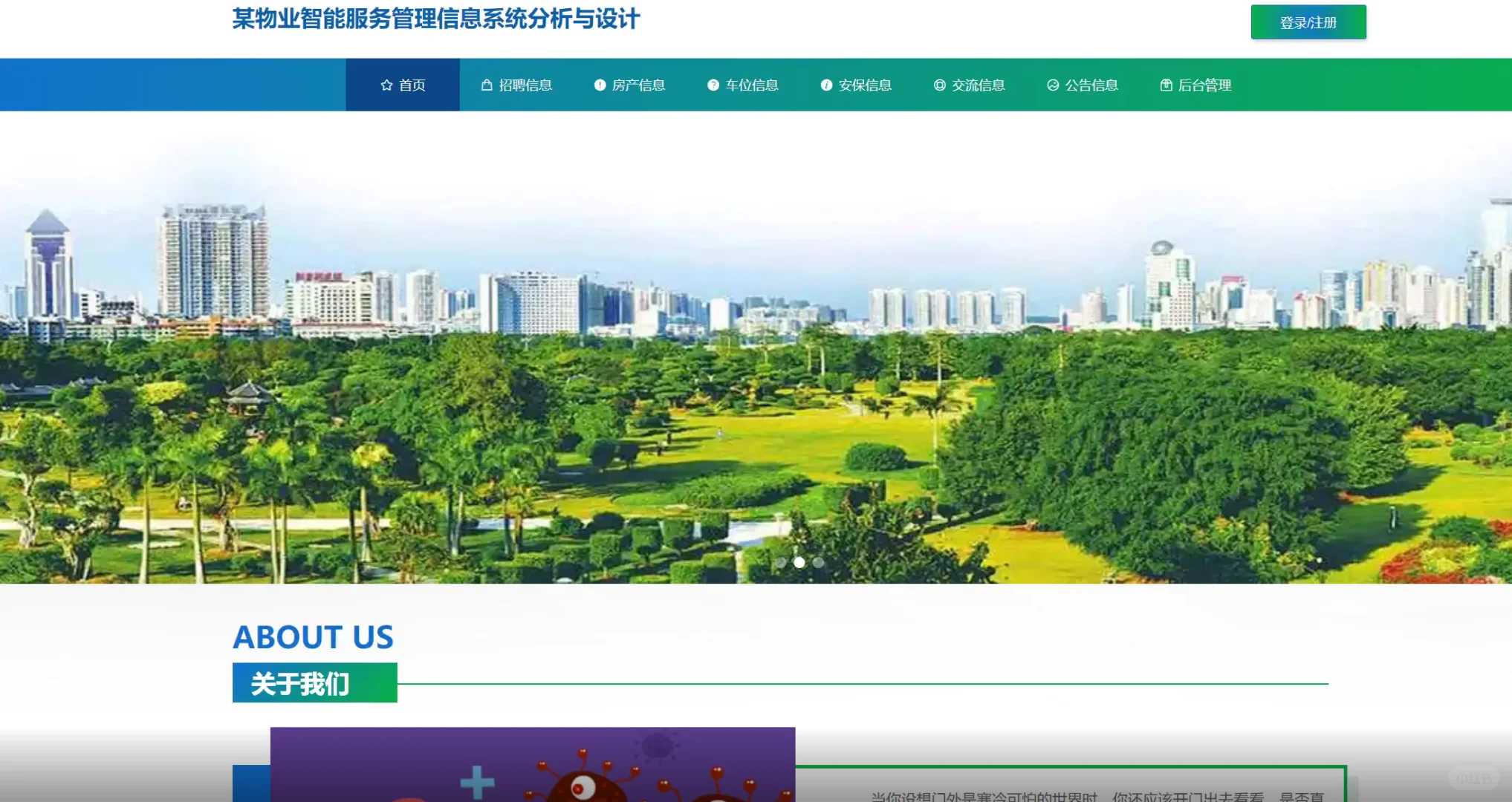Go to the 公告信息 page
The image size is (1512, 802).
(1082, 85)
